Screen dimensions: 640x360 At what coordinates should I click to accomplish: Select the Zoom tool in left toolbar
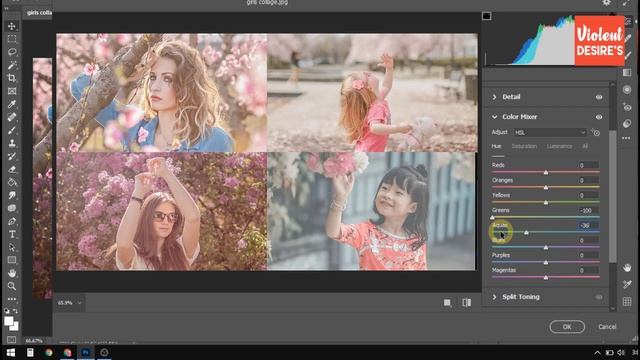[12, 286]
